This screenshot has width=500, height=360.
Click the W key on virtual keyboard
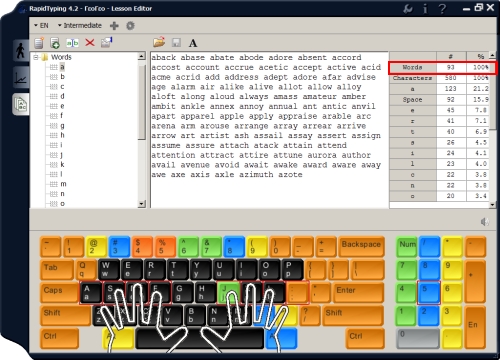(x=109, y=270)
